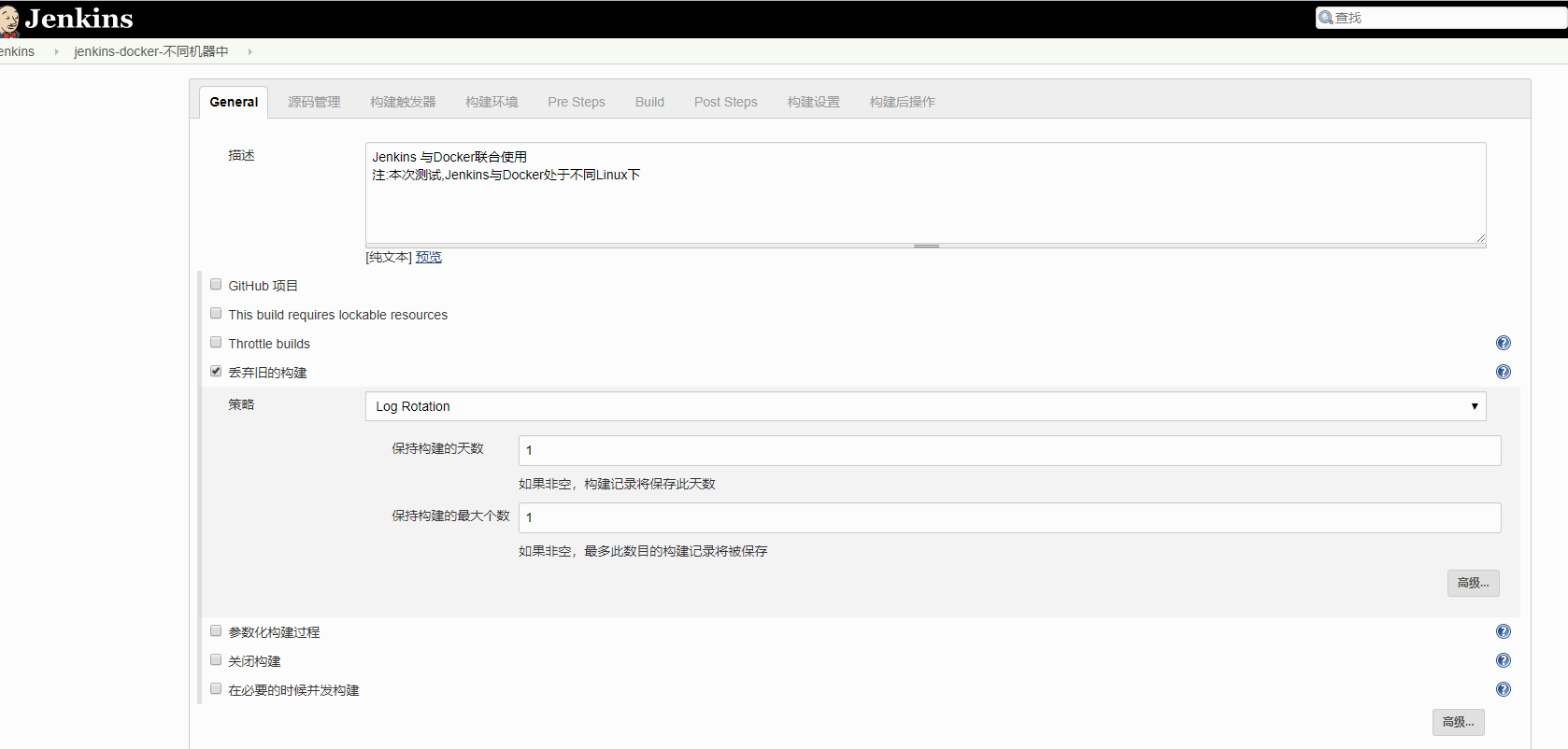Check 在必要的时候并发构建 checkbox
The width and height of the screenshot is (1568, 749).
[216, 688]
